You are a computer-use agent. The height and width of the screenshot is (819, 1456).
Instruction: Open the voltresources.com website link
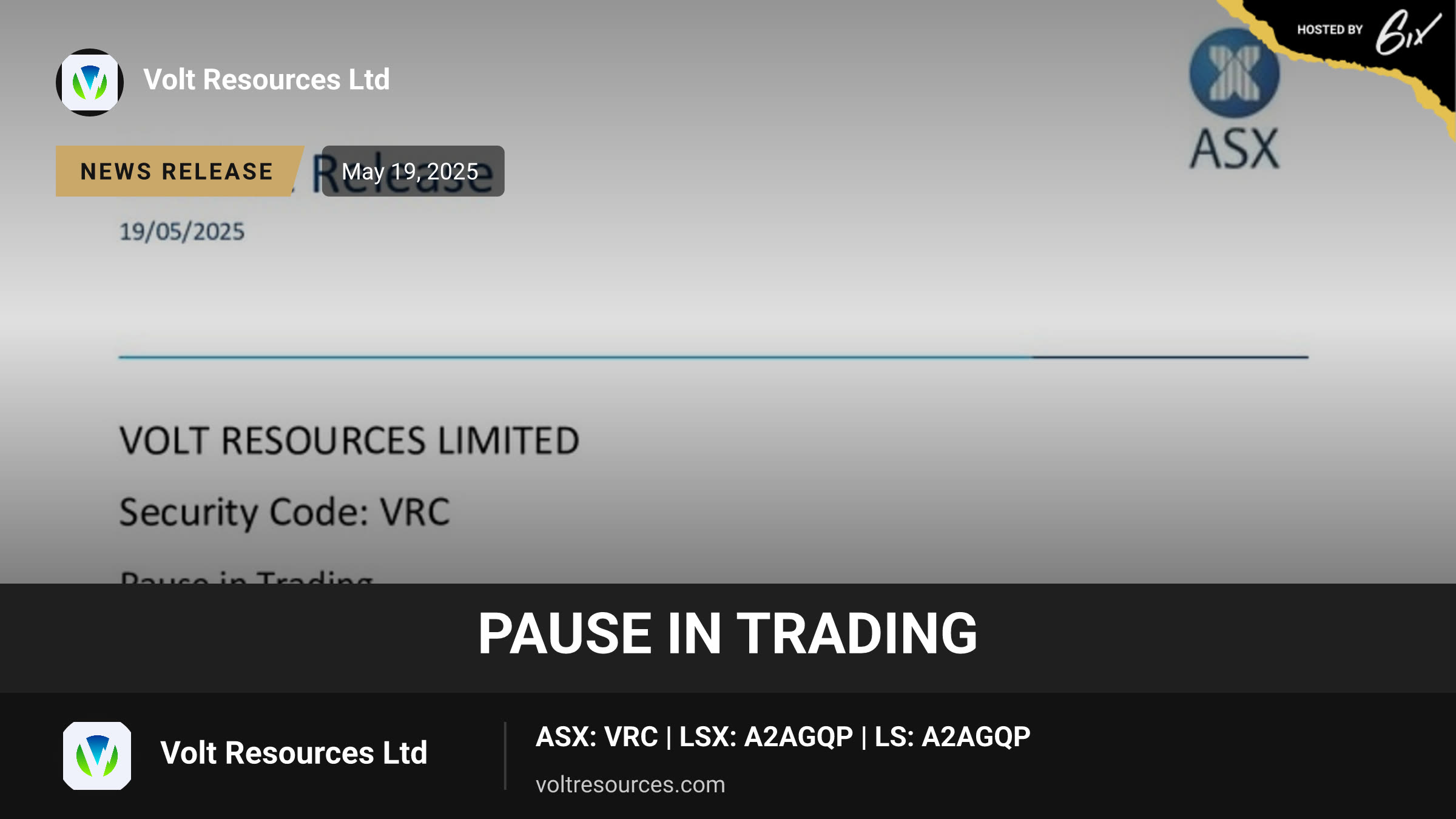[x=630, y=784]
